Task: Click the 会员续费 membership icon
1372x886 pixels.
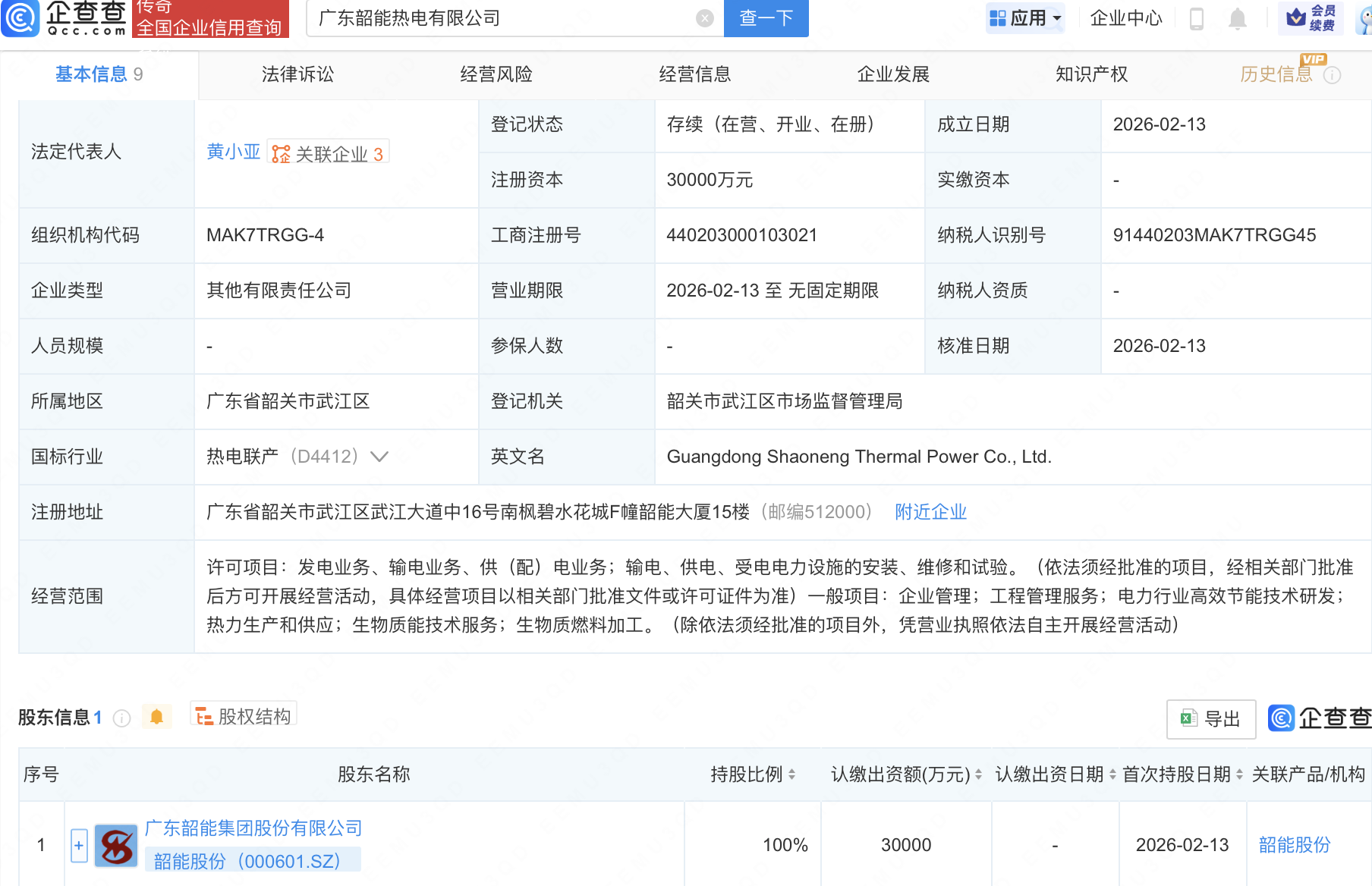Action: [1311, 19]
